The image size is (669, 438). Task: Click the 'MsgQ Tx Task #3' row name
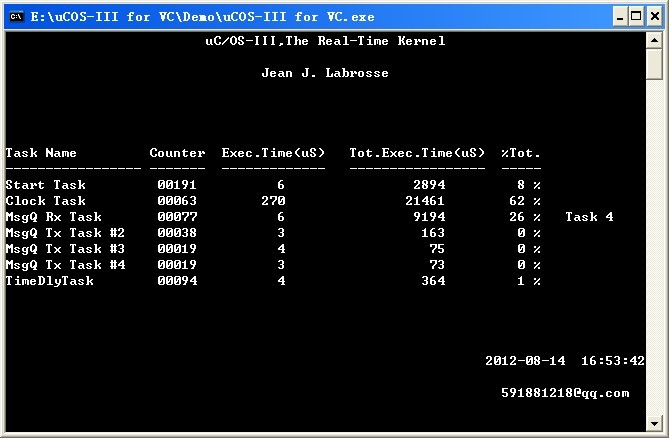point(65,249)
